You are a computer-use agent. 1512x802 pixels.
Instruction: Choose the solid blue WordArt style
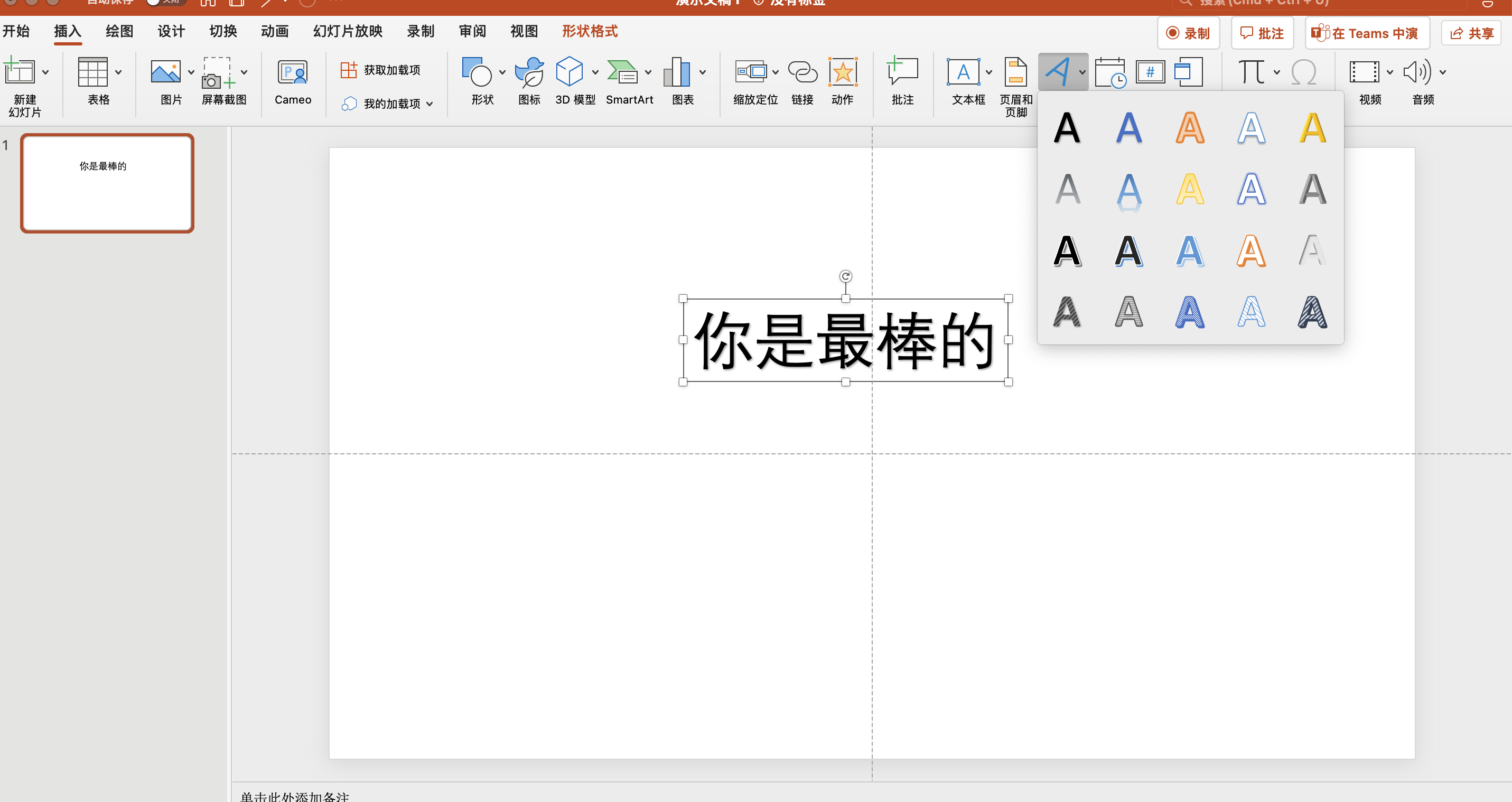1128,127
